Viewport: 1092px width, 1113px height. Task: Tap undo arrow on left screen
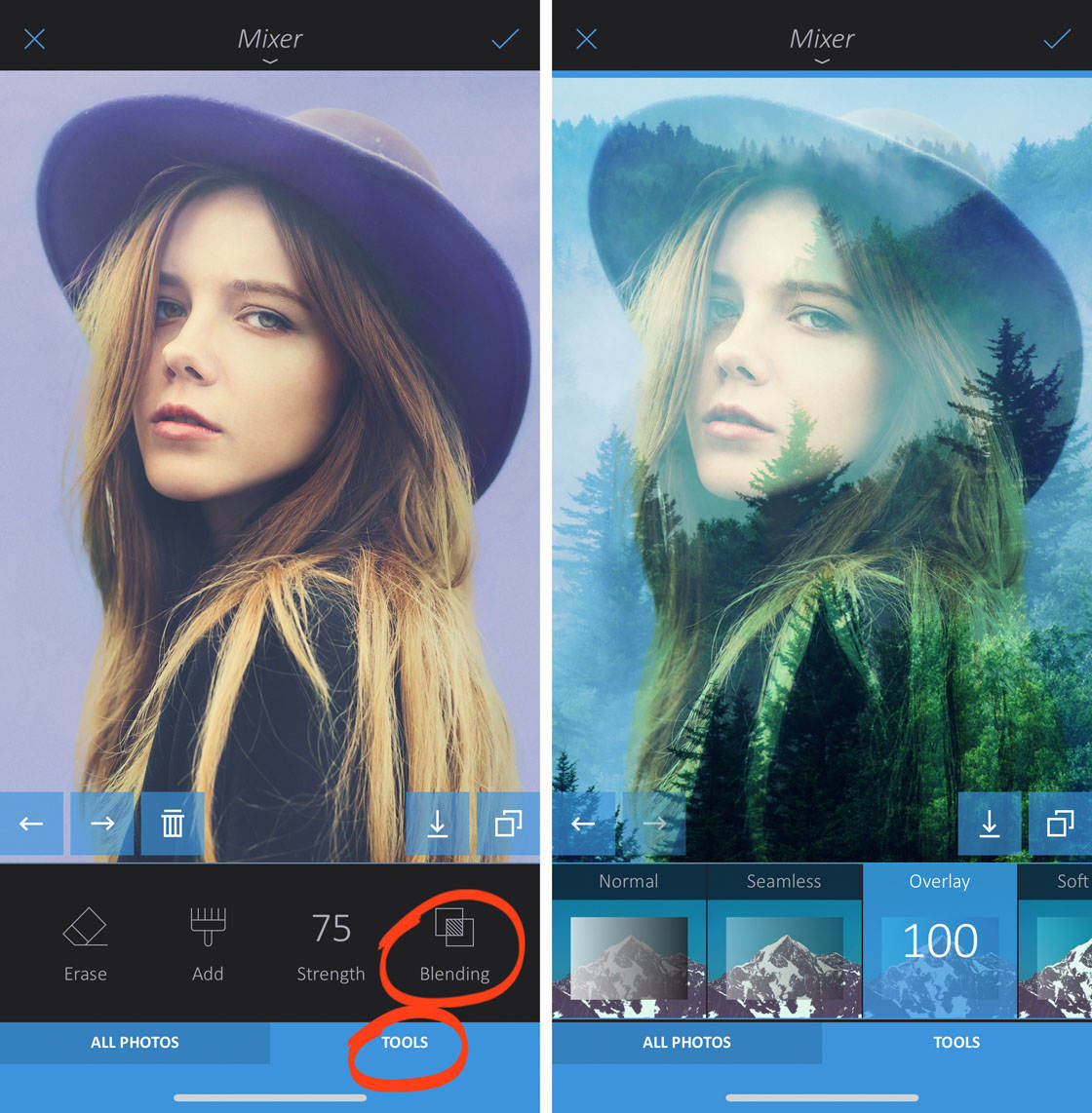[31, 824]
